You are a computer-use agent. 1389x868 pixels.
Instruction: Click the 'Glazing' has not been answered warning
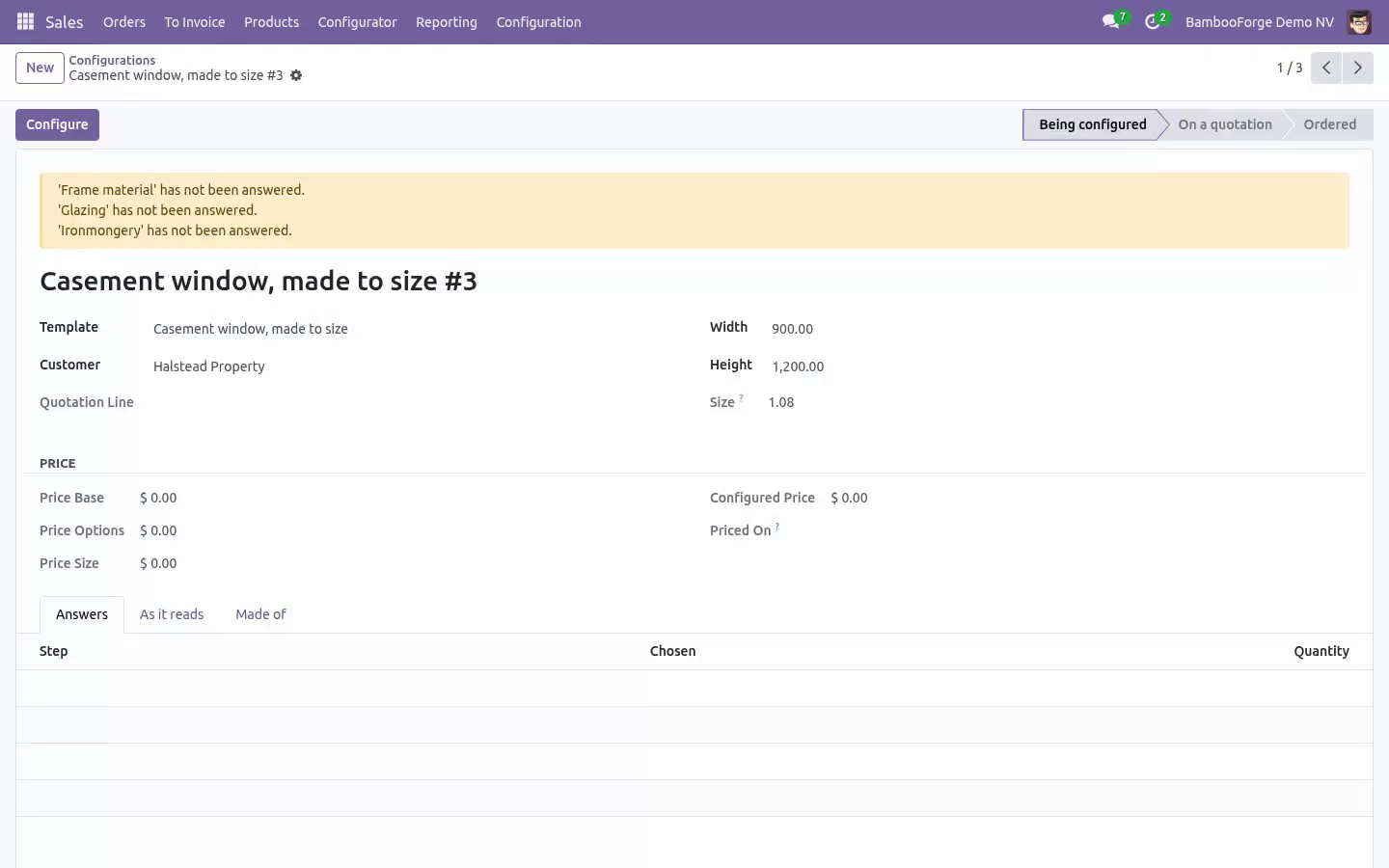coord(157,210)
